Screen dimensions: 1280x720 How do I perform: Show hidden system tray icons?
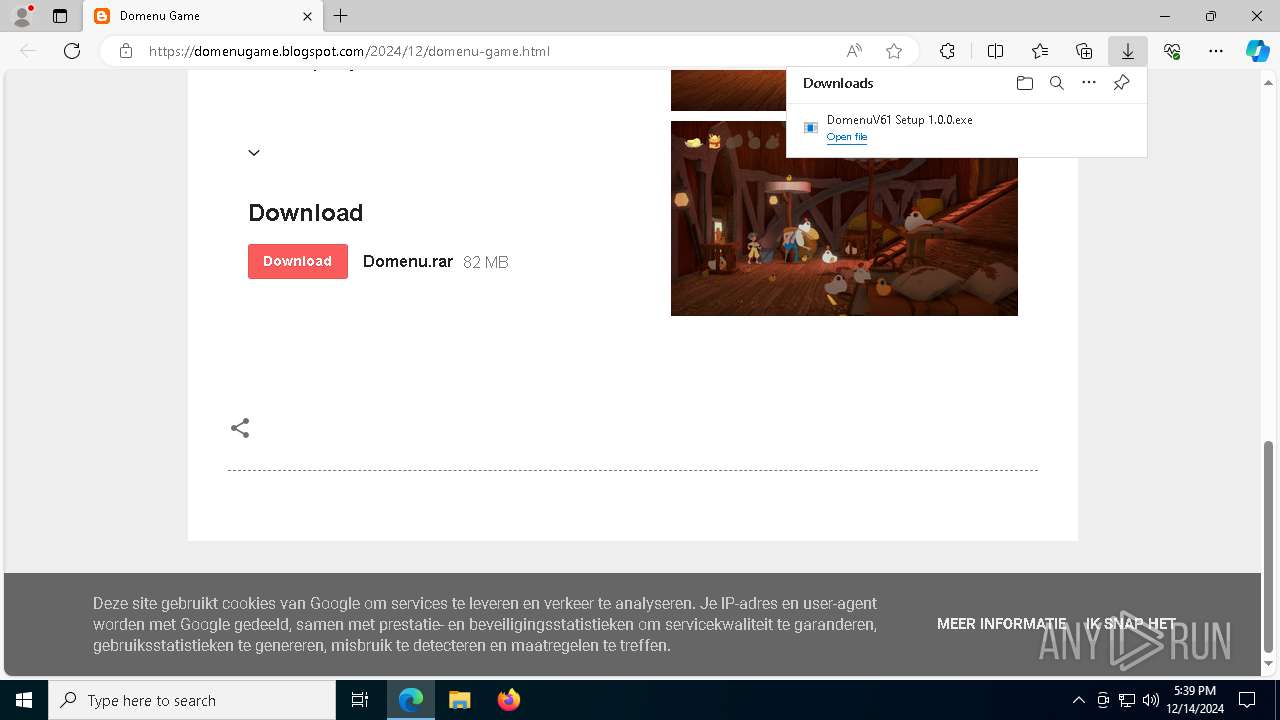1078,700
